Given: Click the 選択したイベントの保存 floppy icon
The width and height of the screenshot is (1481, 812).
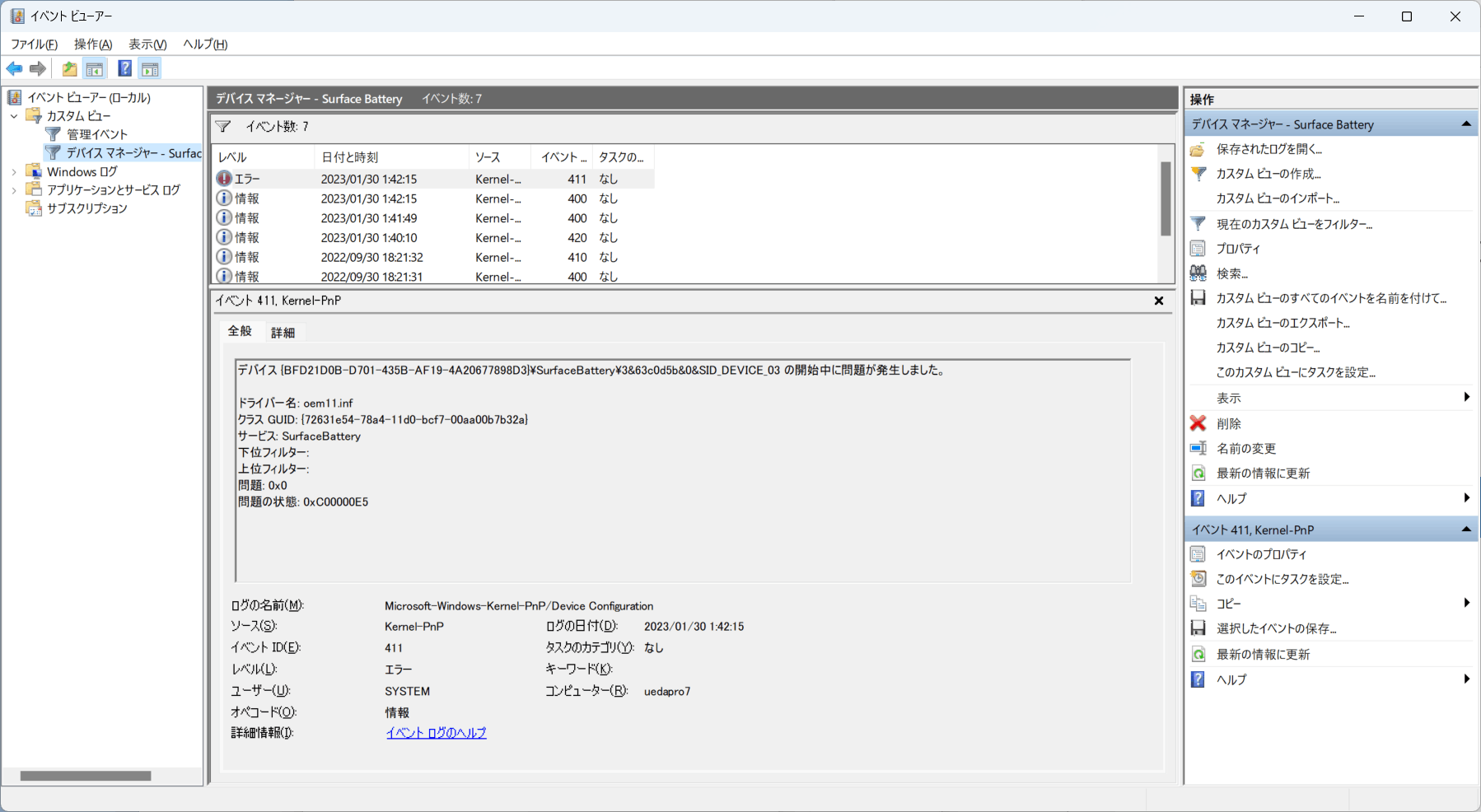Looking at the screenshot, I should [1198, 628].
